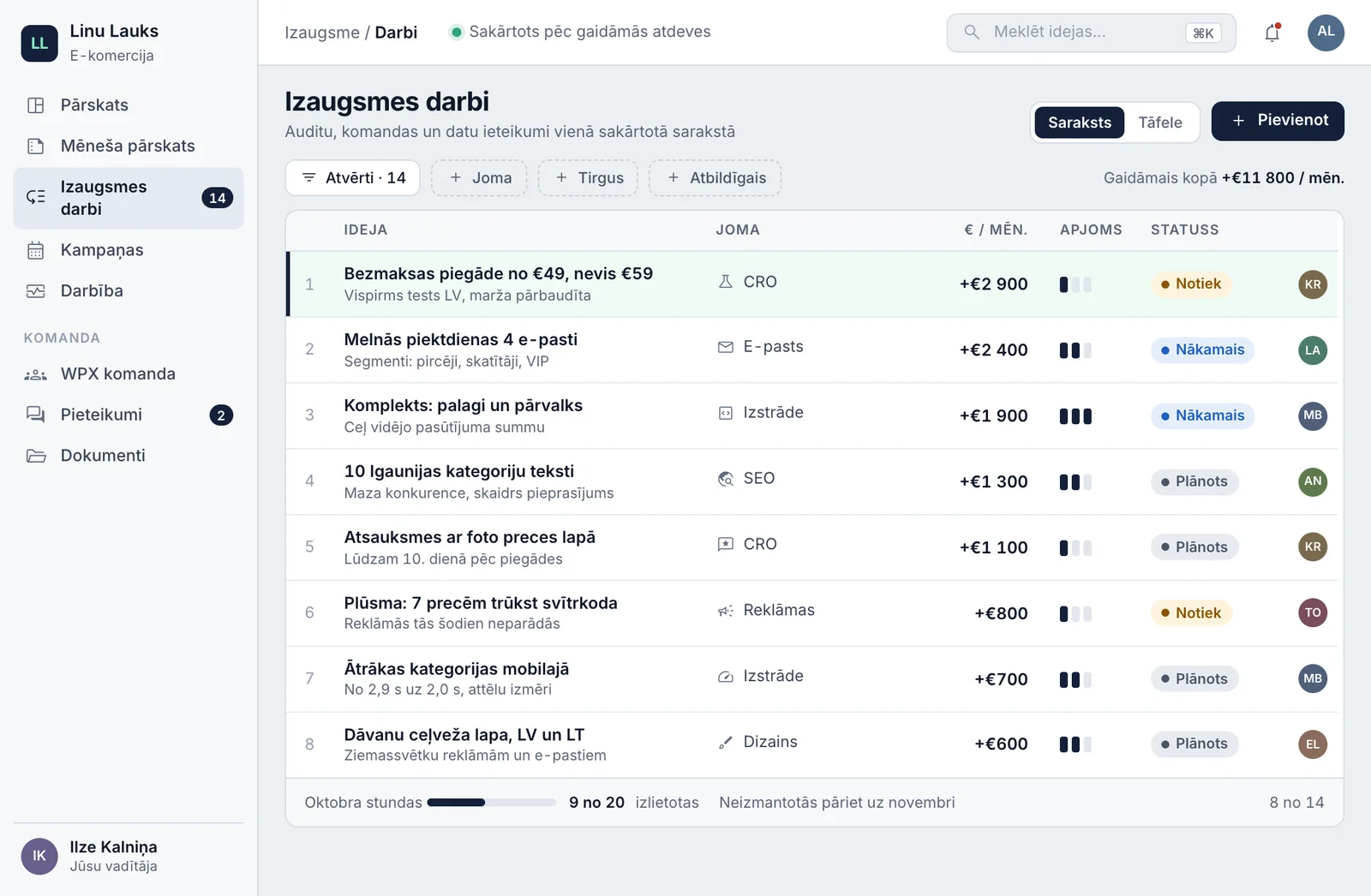Go to Kampaņas section
The image size is (1371, 896).
(x=129, y=250)
